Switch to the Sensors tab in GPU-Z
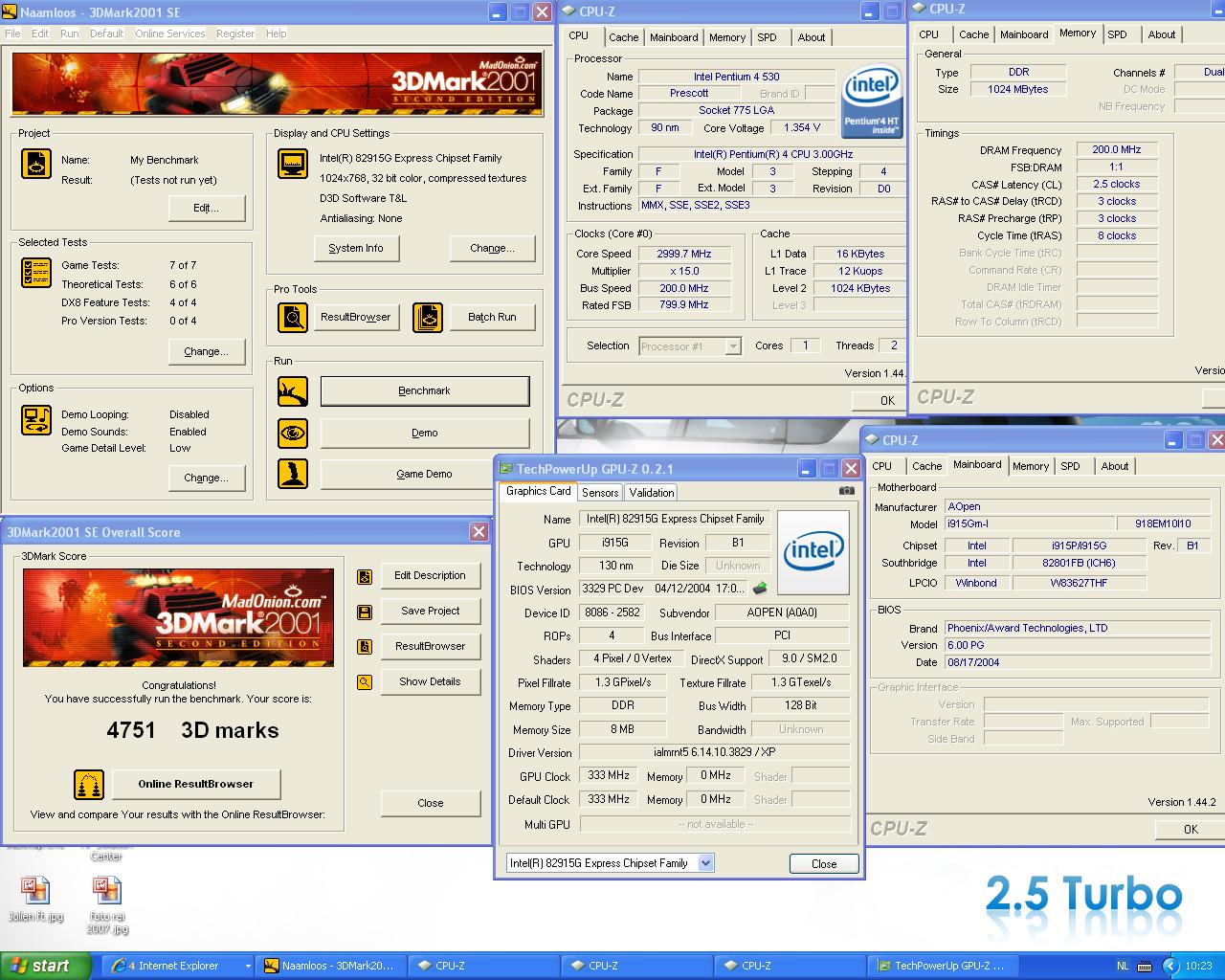The height and width of the screenshot is (980, 1225). 600,493
